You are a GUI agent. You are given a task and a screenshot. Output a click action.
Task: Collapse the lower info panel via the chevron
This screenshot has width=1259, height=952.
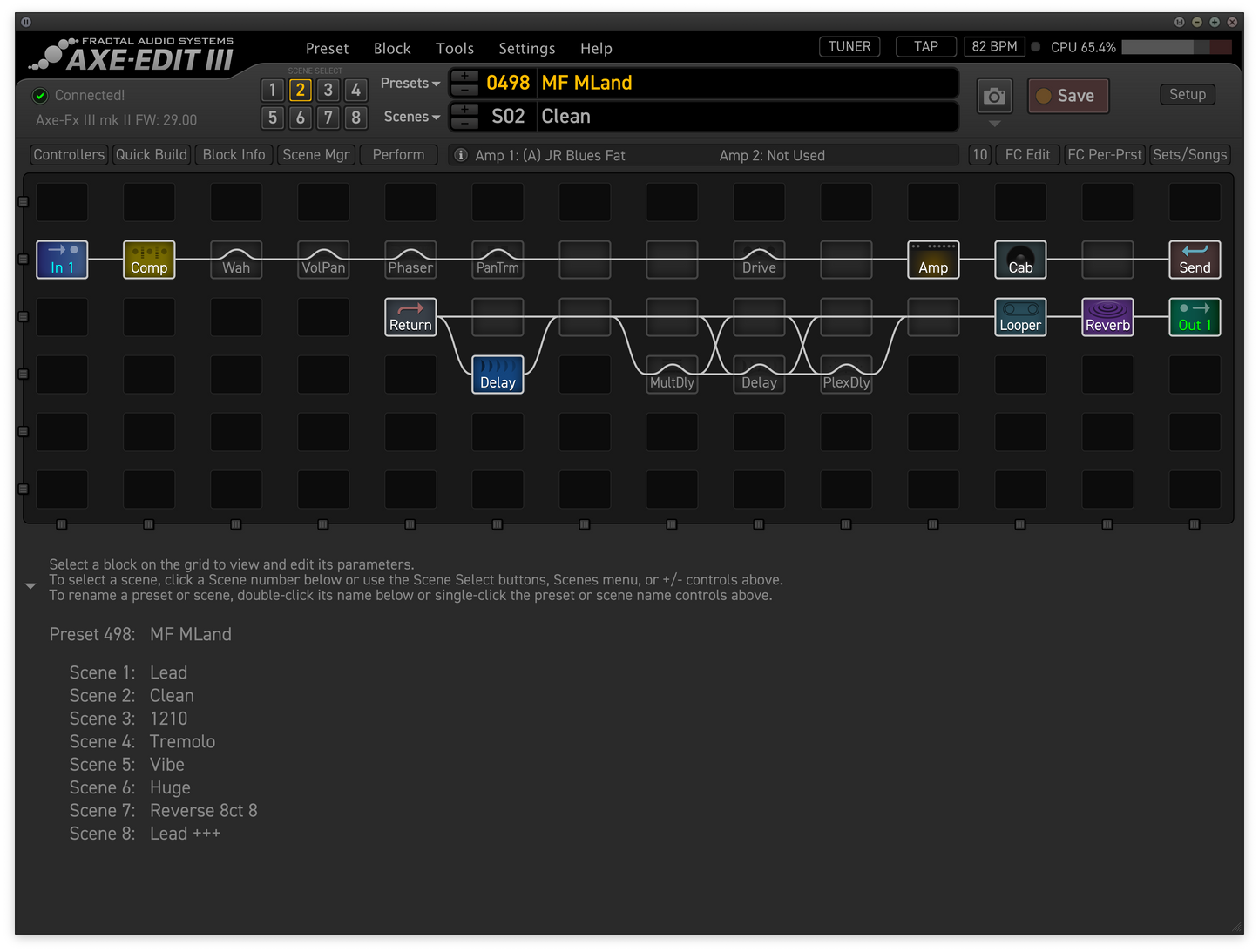click(30, 585)
